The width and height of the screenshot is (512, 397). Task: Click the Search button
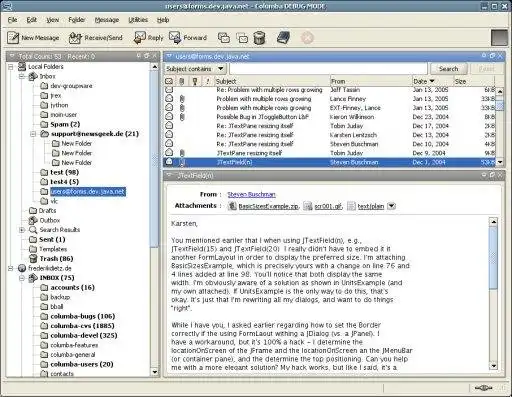point(448,69)
